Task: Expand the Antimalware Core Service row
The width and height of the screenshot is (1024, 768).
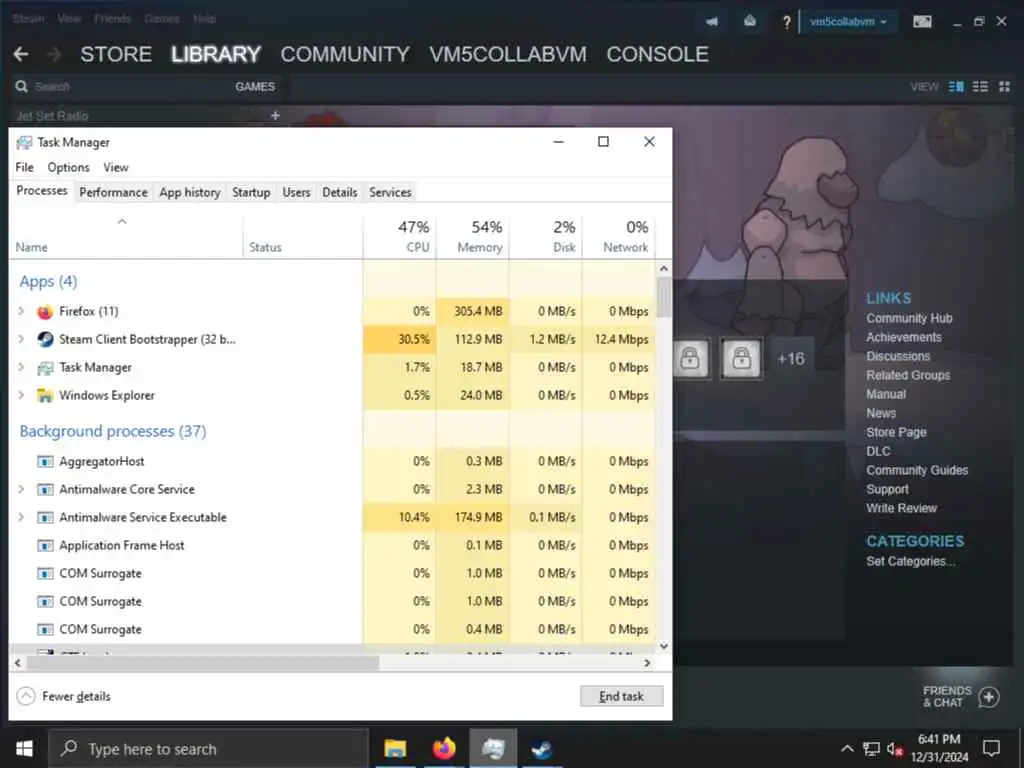Action: [21, 489]
